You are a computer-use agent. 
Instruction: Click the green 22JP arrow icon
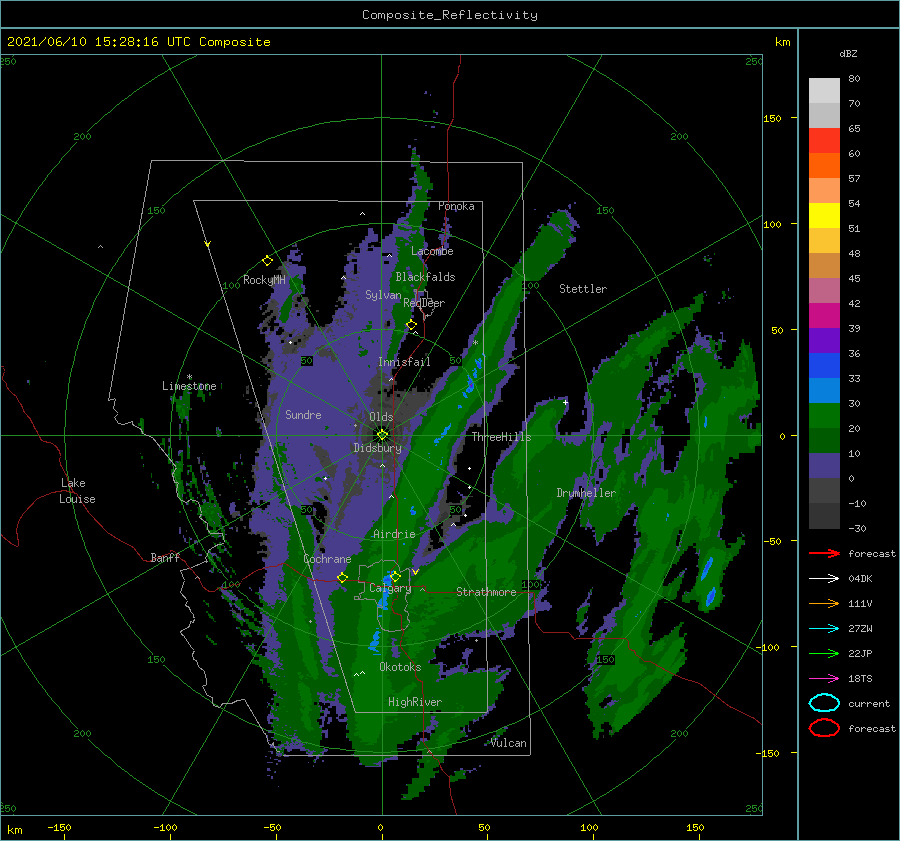pos(824,653)
